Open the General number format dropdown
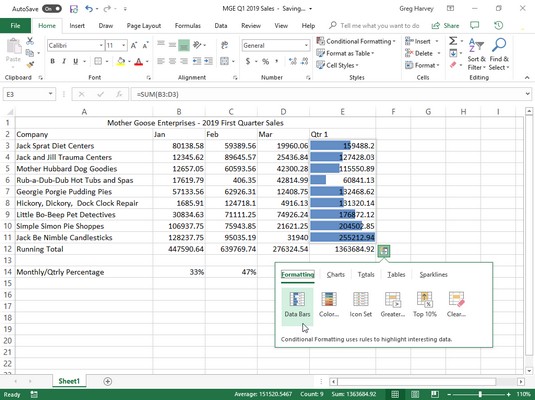The image size is (535, 400). (x=306, y=45)
